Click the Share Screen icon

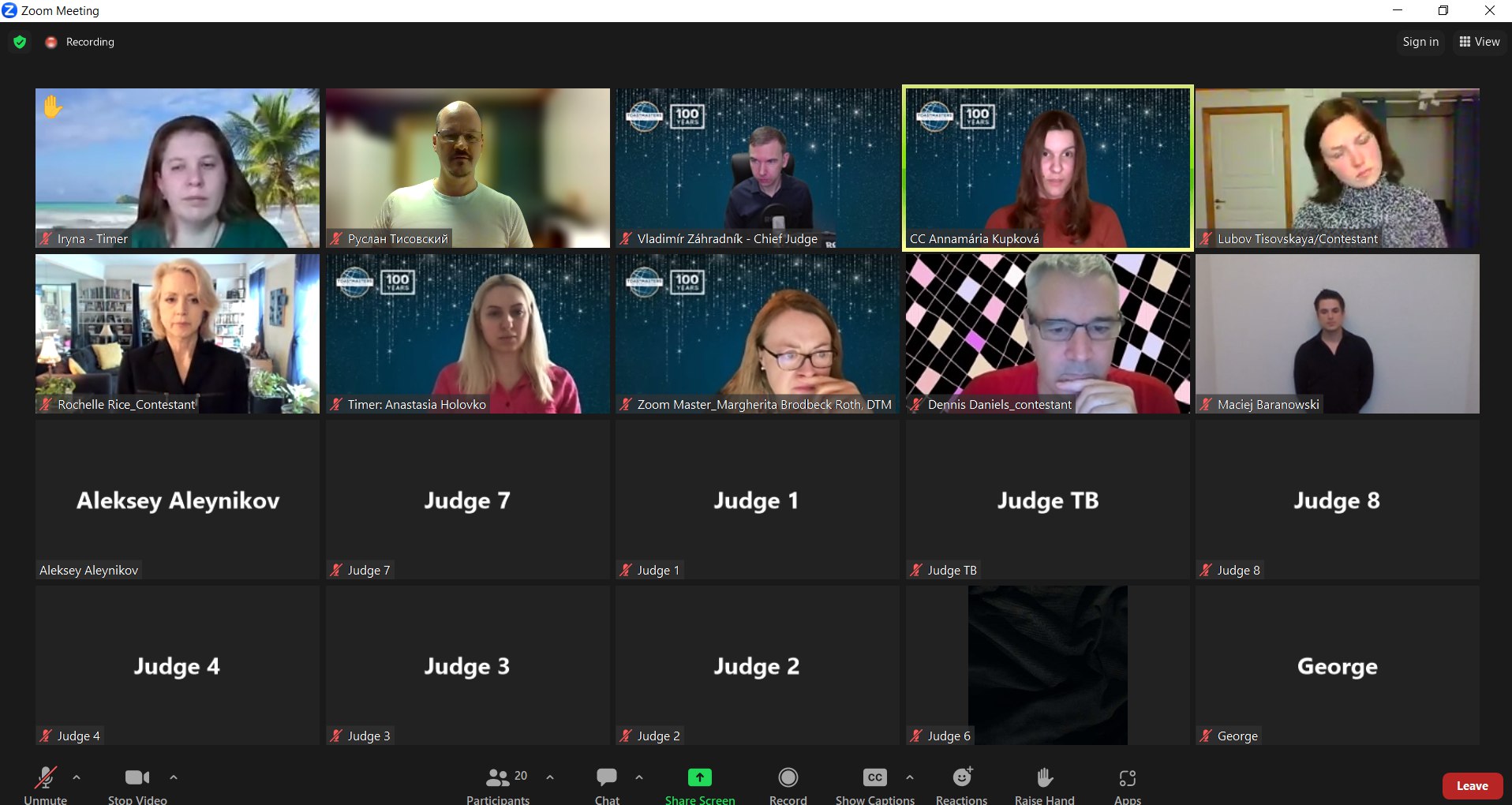[699, 778]
